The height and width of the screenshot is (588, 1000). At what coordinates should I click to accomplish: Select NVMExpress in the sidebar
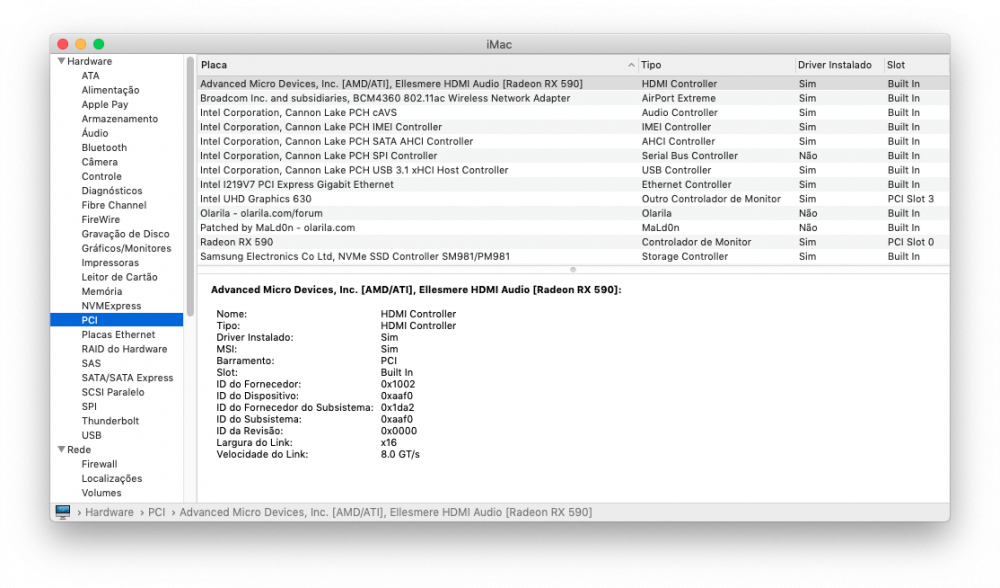pyautogui.click(x=111, y=305)
